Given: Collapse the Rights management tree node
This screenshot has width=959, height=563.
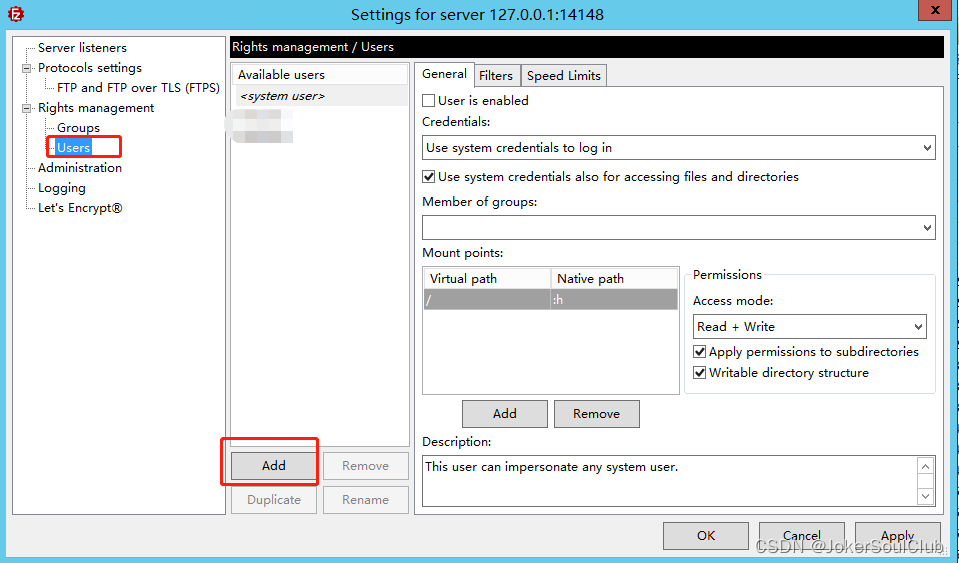Looking at the screenshot, I should (26, 108).
